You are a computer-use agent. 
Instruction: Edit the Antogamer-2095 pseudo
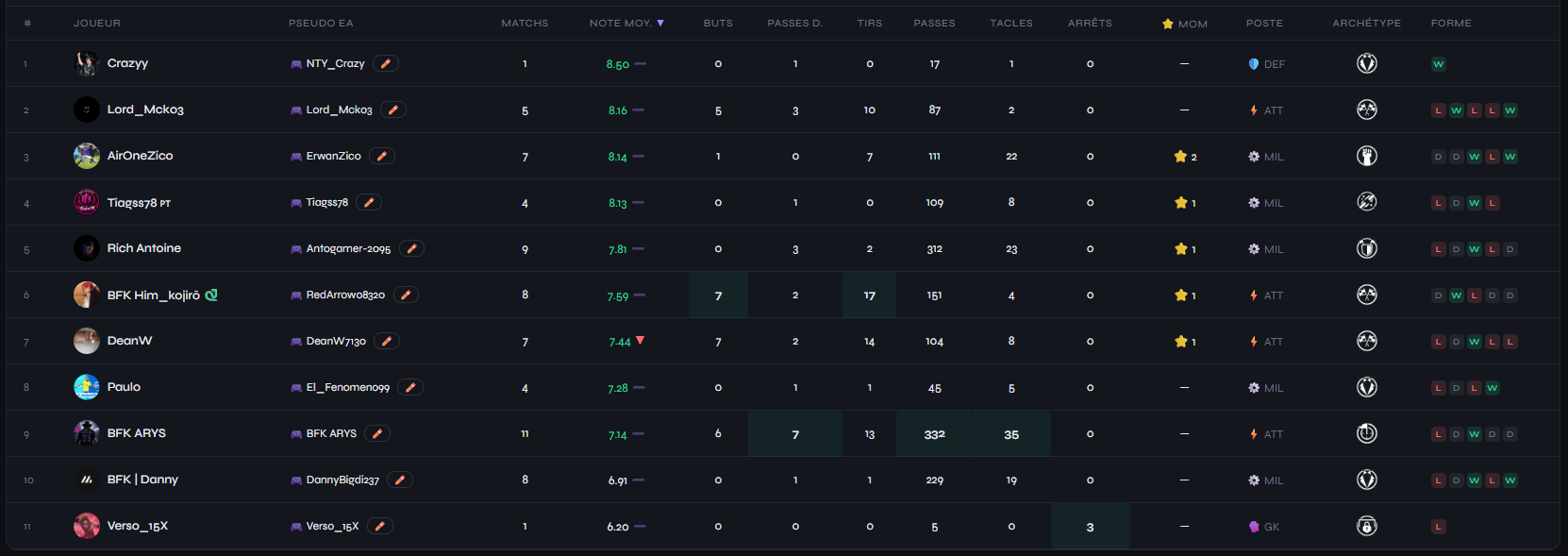pos(411,248)
